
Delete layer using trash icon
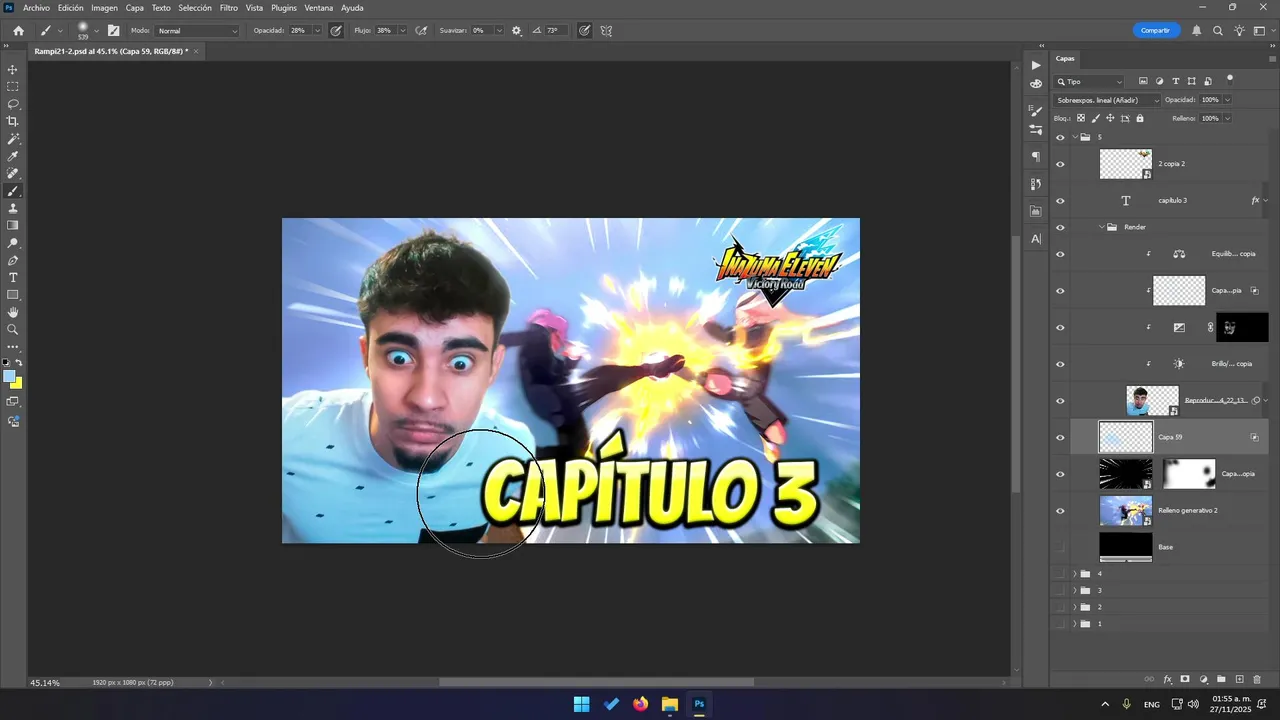[x=1257, y=680]
